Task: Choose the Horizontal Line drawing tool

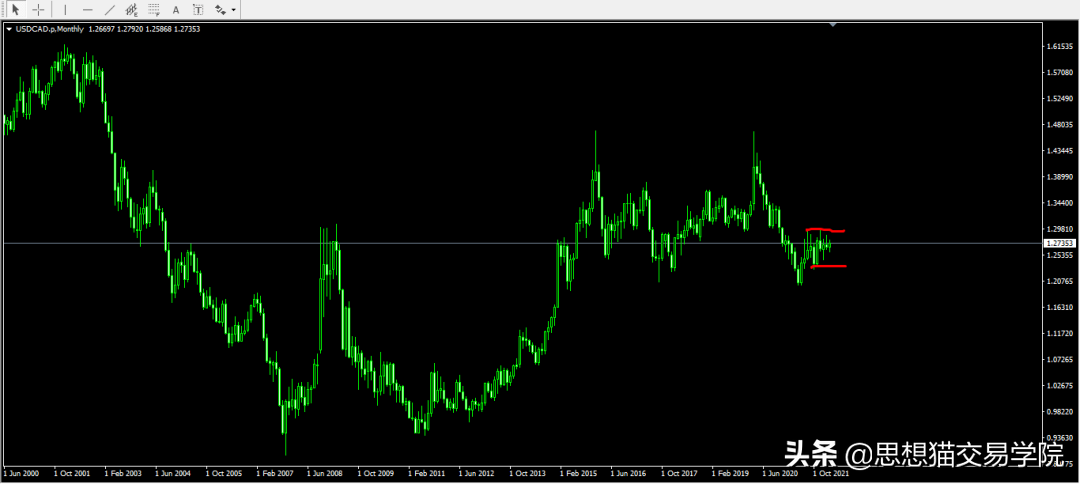Action: click(x=87, y=10)
